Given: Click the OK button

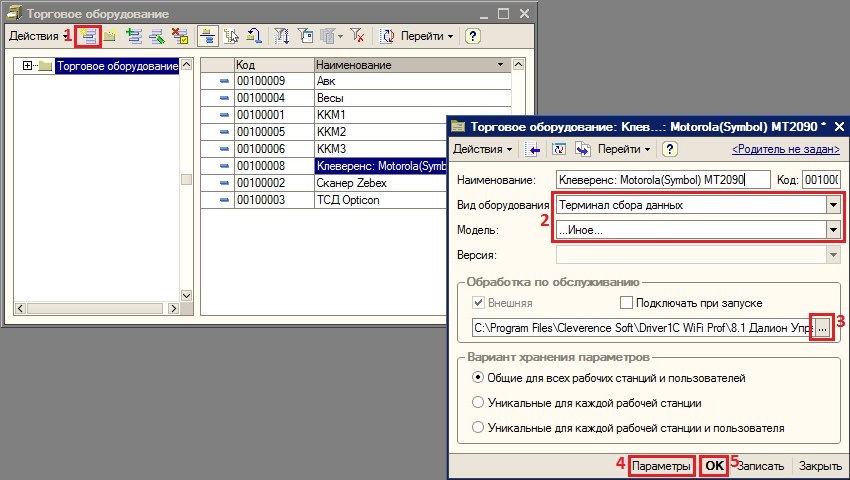Looking at the screenshot, I should pos(714,466).
